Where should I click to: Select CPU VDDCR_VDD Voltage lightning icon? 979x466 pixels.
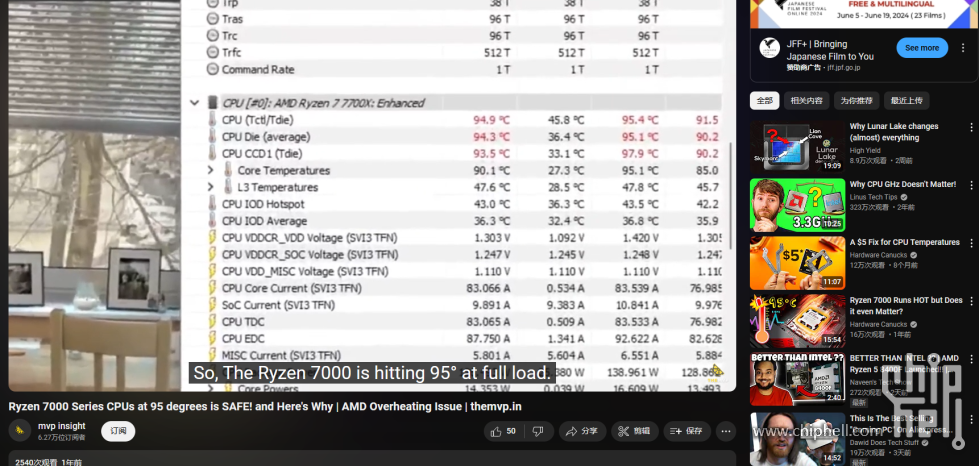(x=213, y=237)
